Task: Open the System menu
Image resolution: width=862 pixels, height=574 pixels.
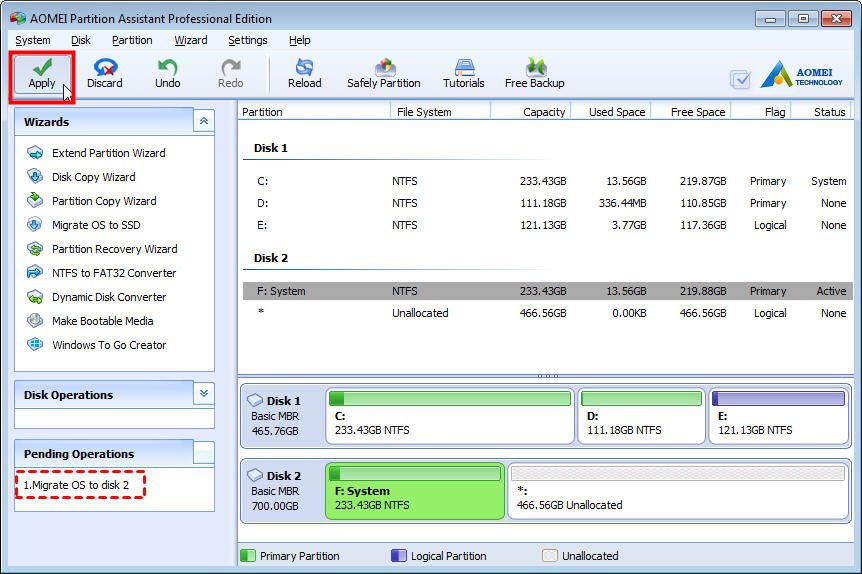Action: tap(32, 40)
